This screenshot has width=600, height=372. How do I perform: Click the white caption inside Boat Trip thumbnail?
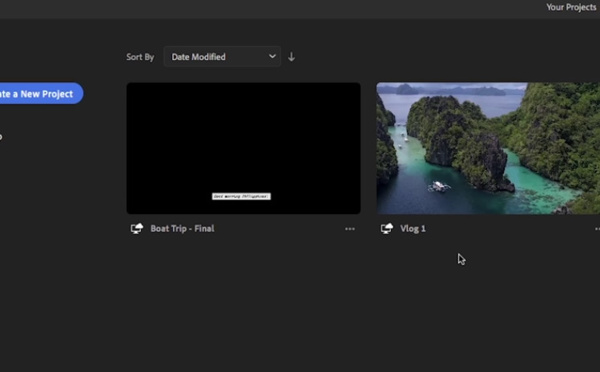[241, 196]
